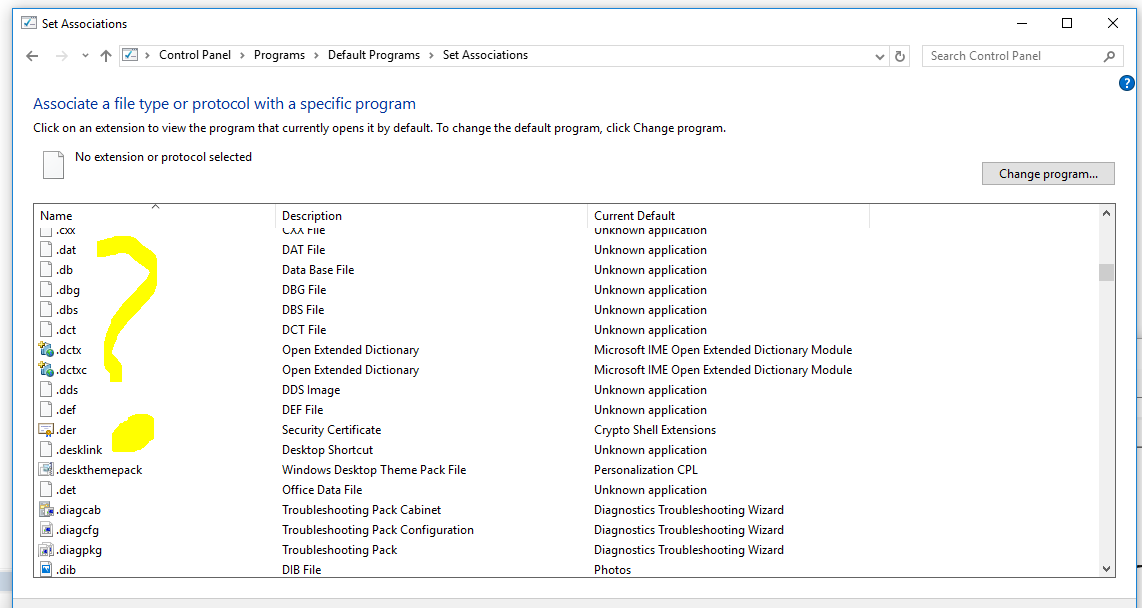Click the Desktop Shortcut description

click(328, 450)
